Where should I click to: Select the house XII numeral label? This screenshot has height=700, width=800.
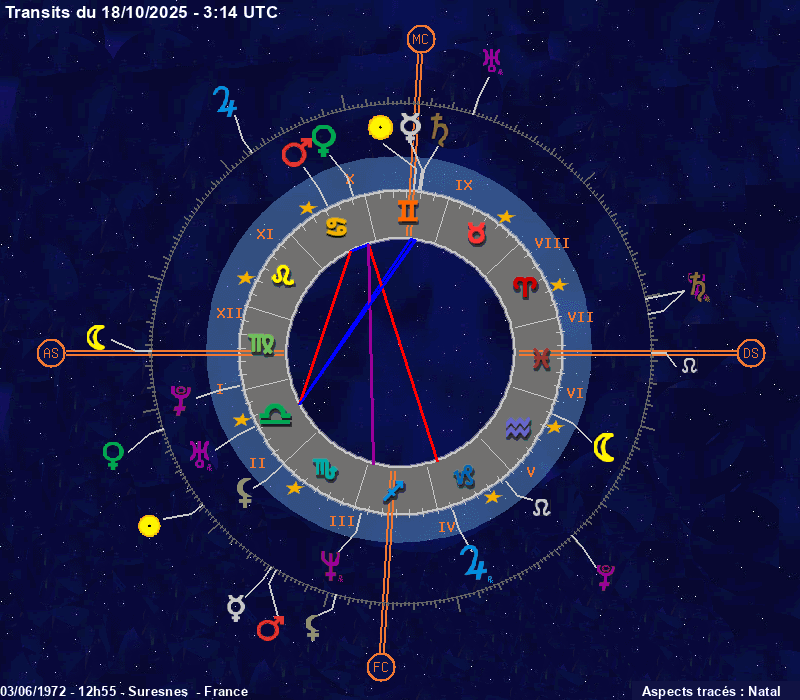pyautogui.click(x=229, y=313)
